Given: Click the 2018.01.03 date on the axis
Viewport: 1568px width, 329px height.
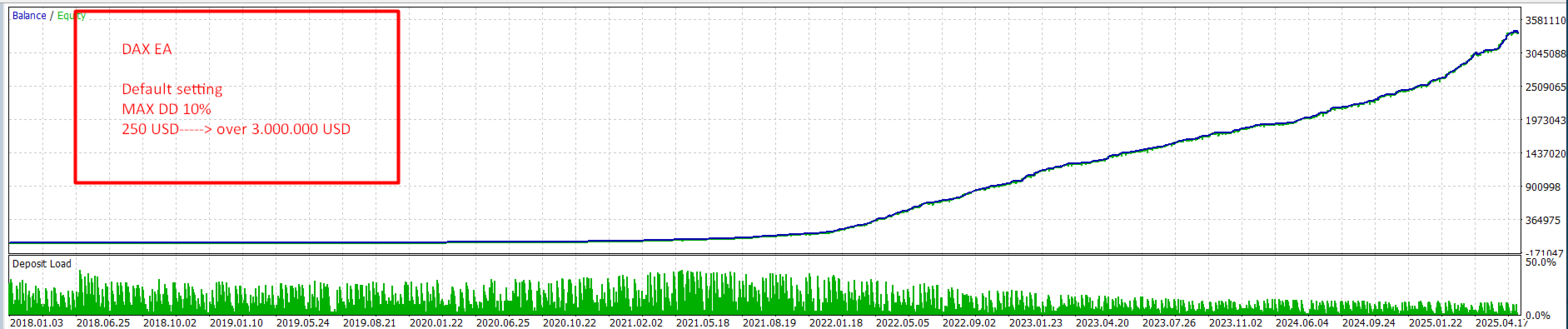Looking at the screenshot, I should click(37, 322).
